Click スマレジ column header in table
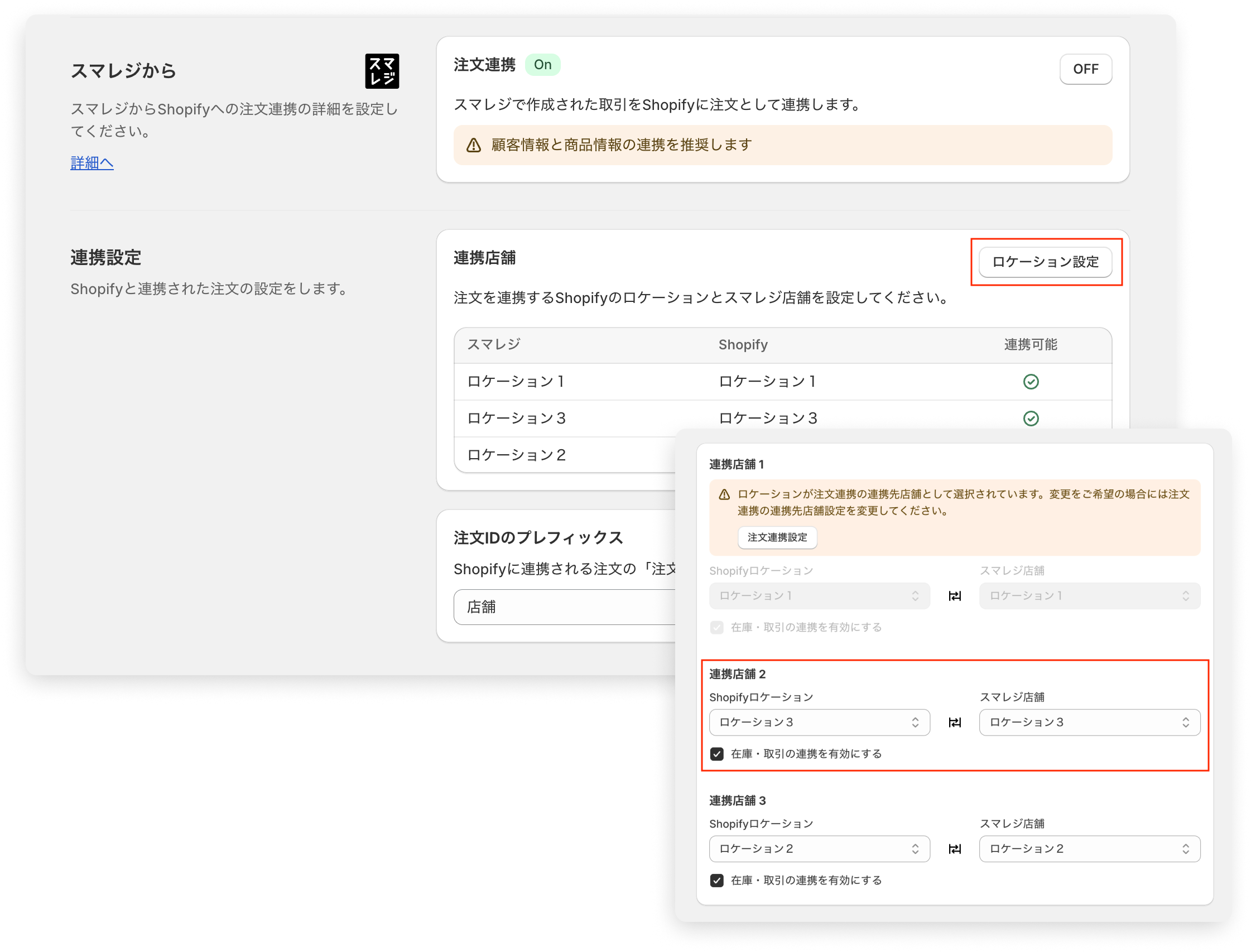 tap(493, 344)
